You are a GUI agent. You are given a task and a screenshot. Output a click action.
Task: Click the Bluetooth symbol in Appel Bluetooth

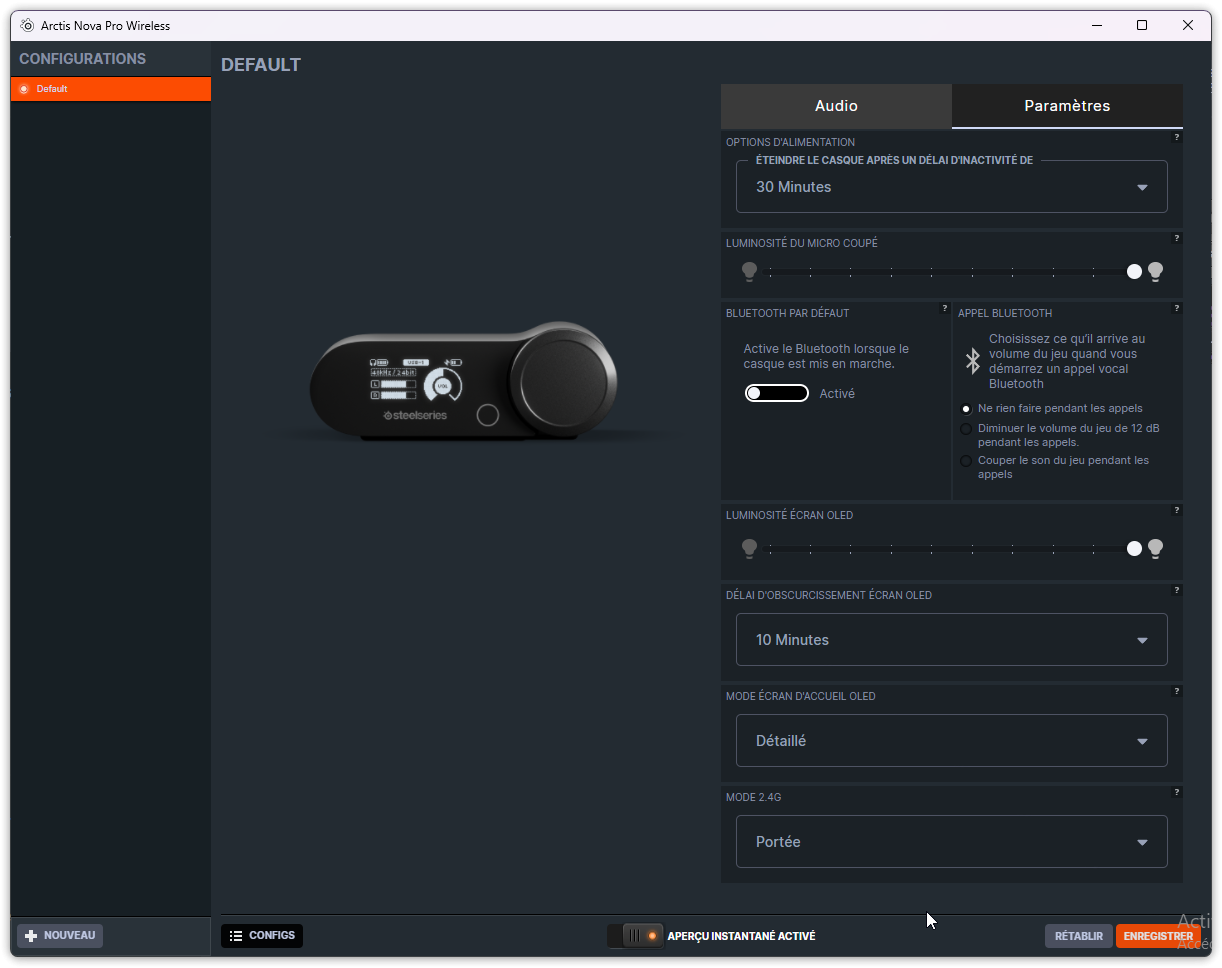point(972,360)
